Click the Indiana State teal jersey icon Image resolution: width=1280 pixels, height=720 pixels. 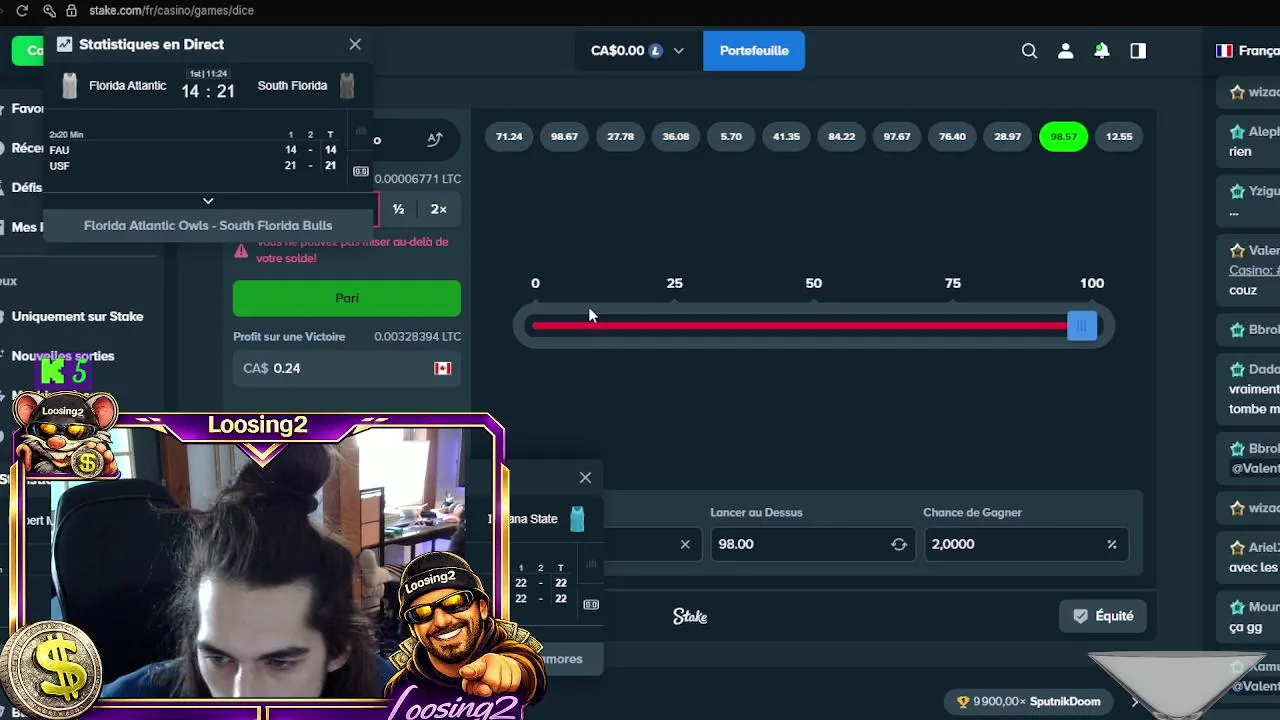[x=577, y=519]
